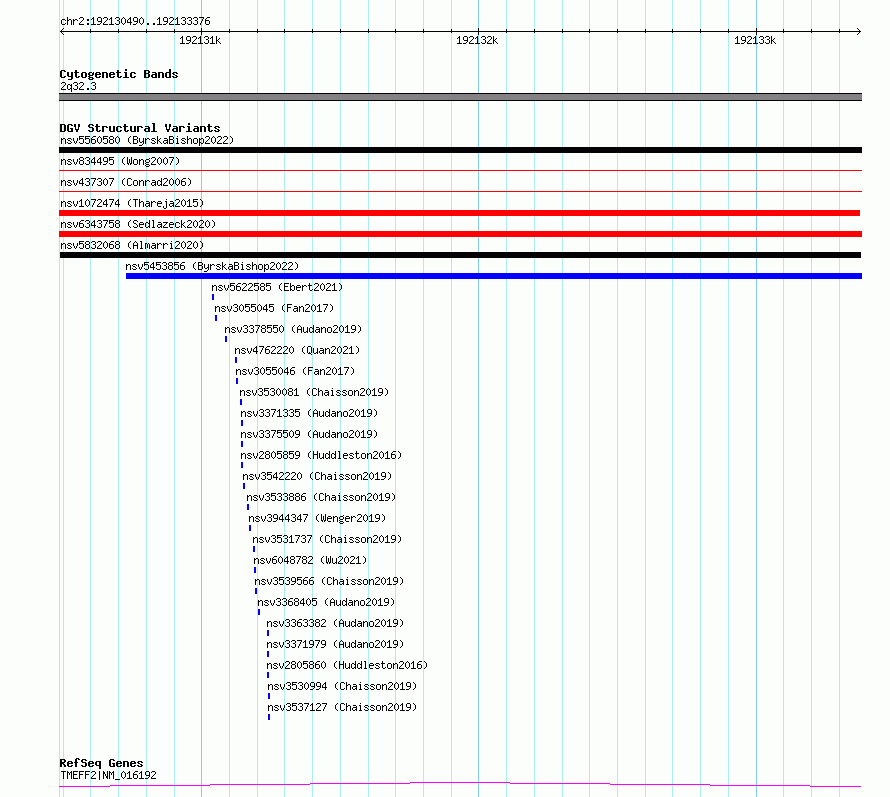Select the thick red bar under nsv1072474
The height and width of the screenshot is (797, 890).
pos(459,213)
